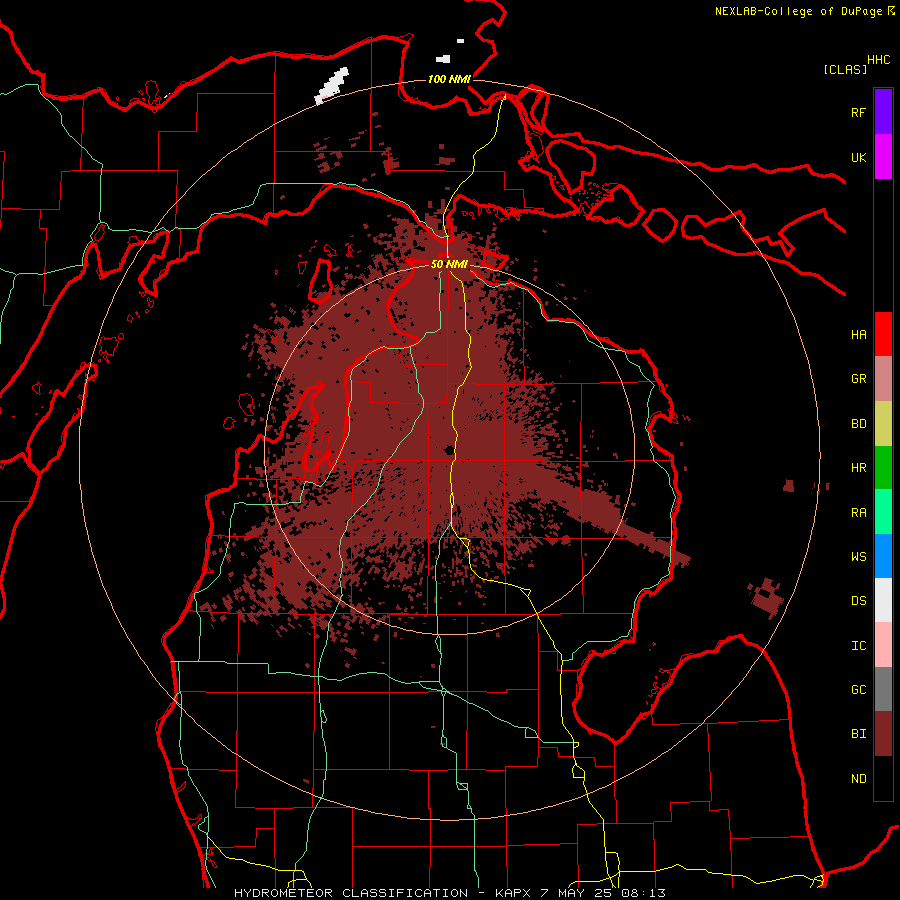Click the 50 NMI range ring label
900x900 pixels.
[449, 264]
